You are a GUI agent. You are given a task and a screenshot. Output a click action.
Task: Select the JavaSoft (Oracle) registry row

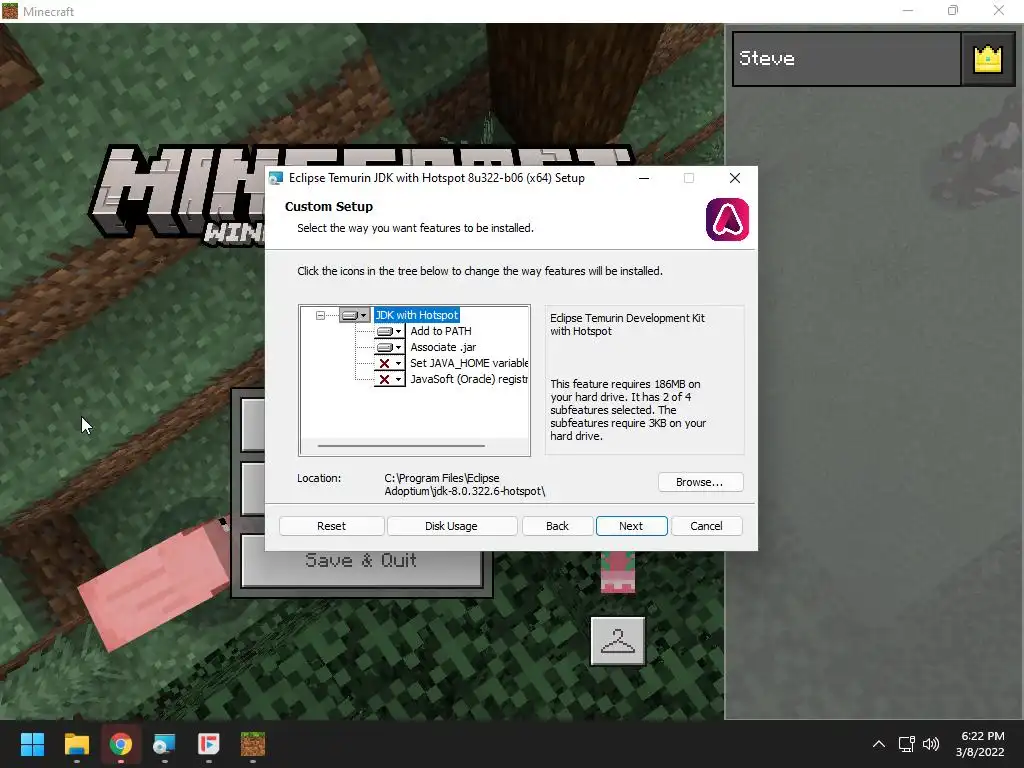tap(469, 379)
